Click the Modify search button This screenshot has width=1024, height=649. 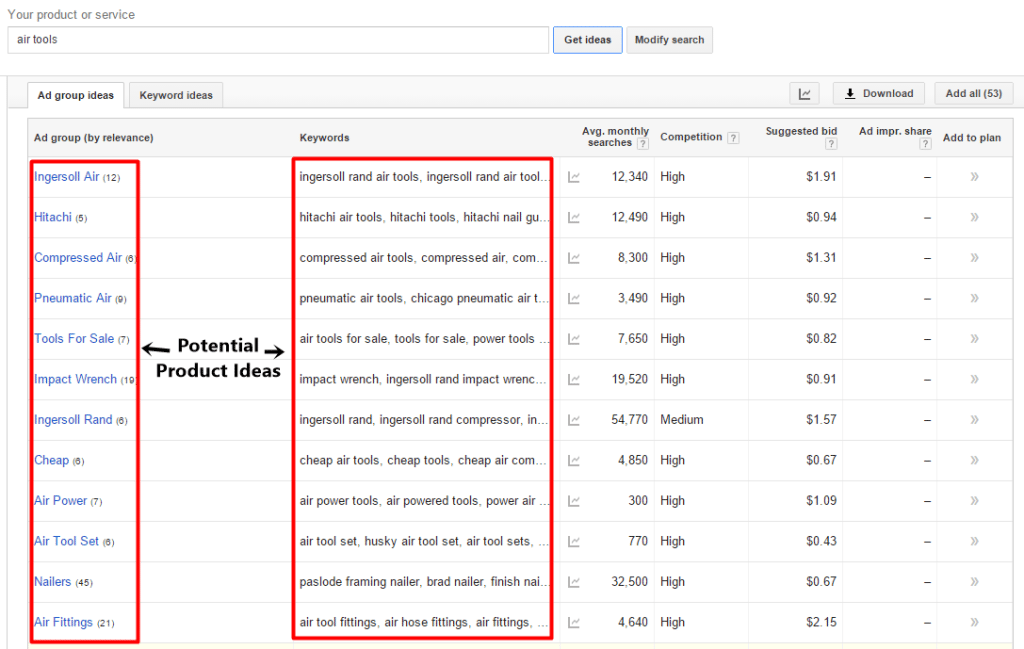click(669, 40)
